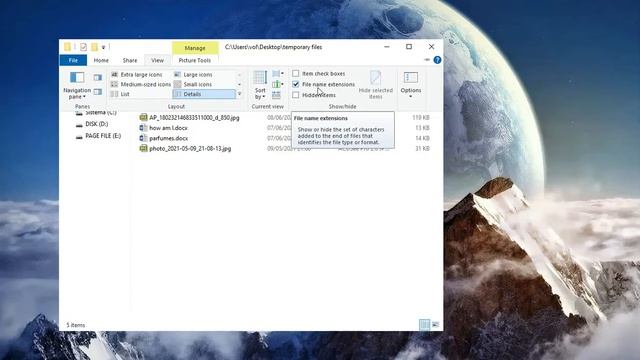Toggle the Preview pane icon

(98, 77)
